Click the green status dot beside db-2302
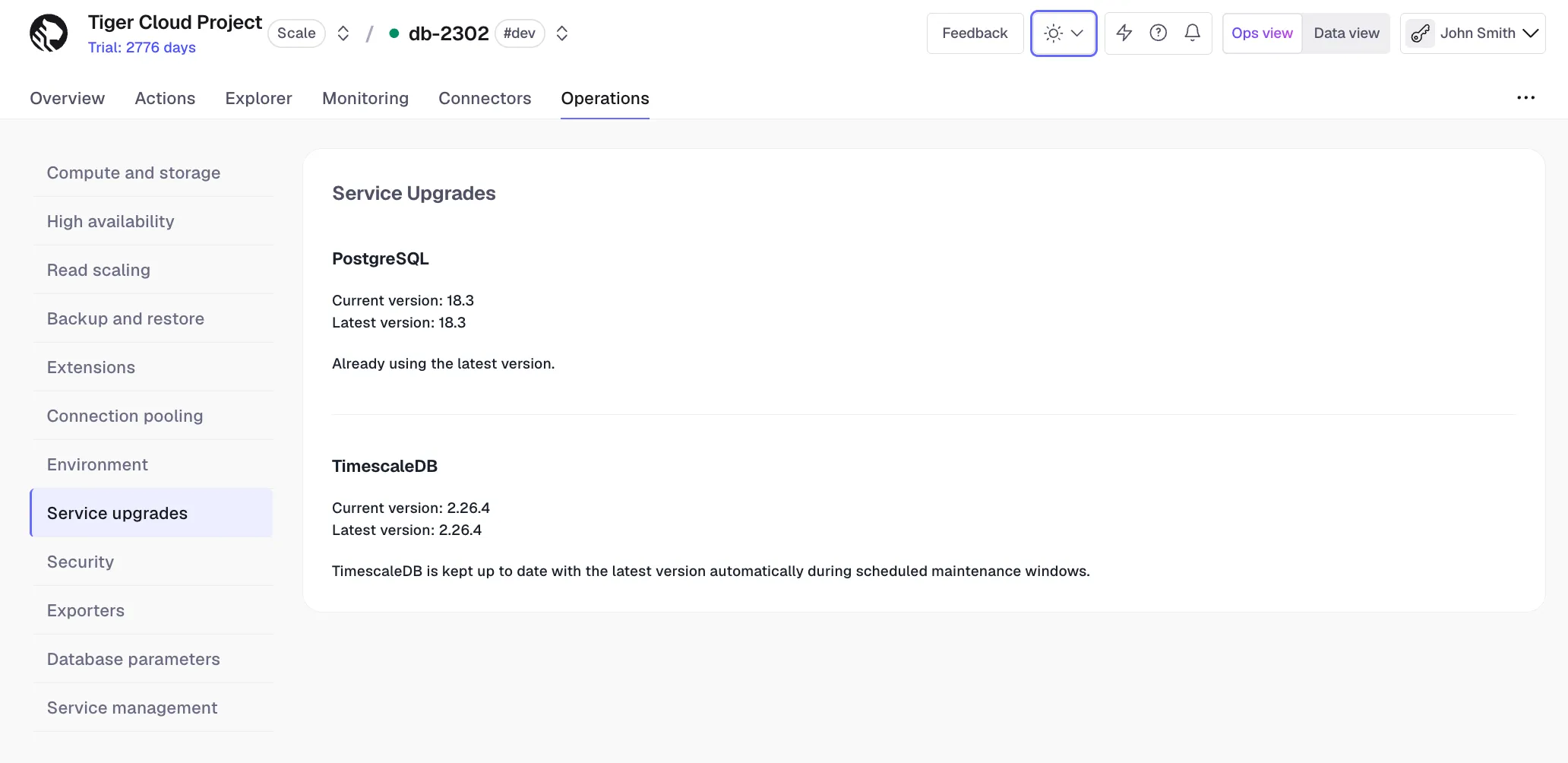Screen dimensions: 1568x763 [x=394, y=33]
